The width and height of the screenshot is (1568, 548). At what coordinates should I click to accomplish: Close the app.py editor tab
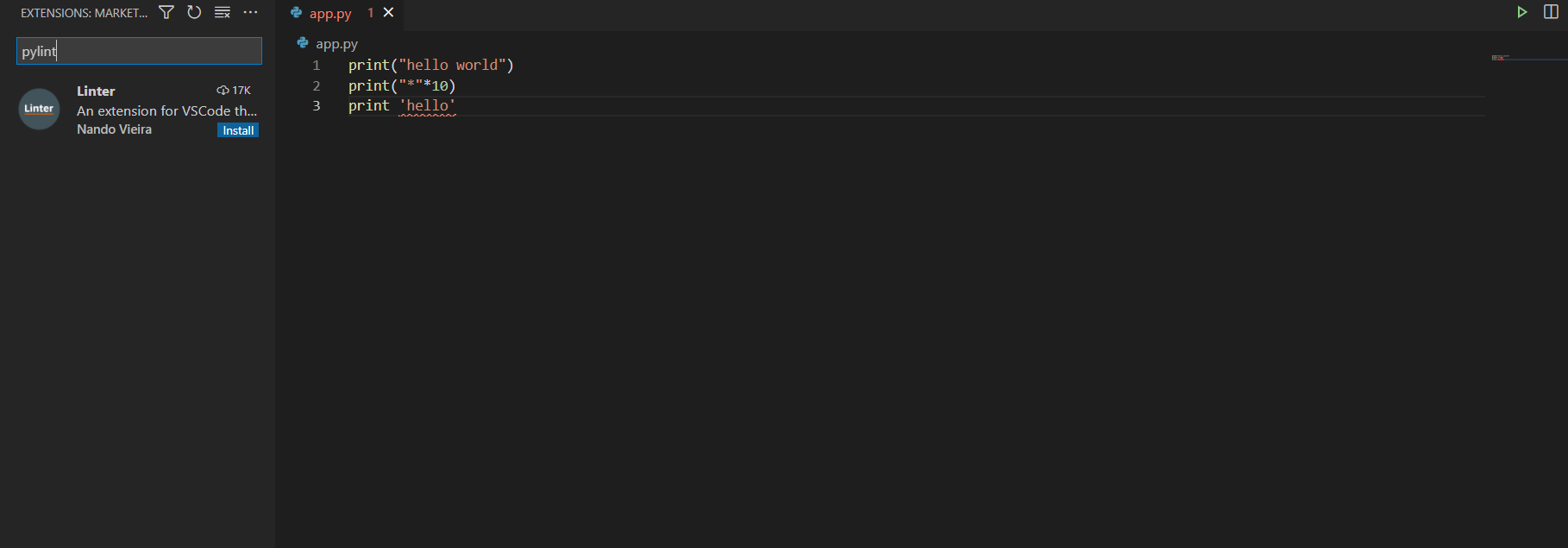click(388, 12)
